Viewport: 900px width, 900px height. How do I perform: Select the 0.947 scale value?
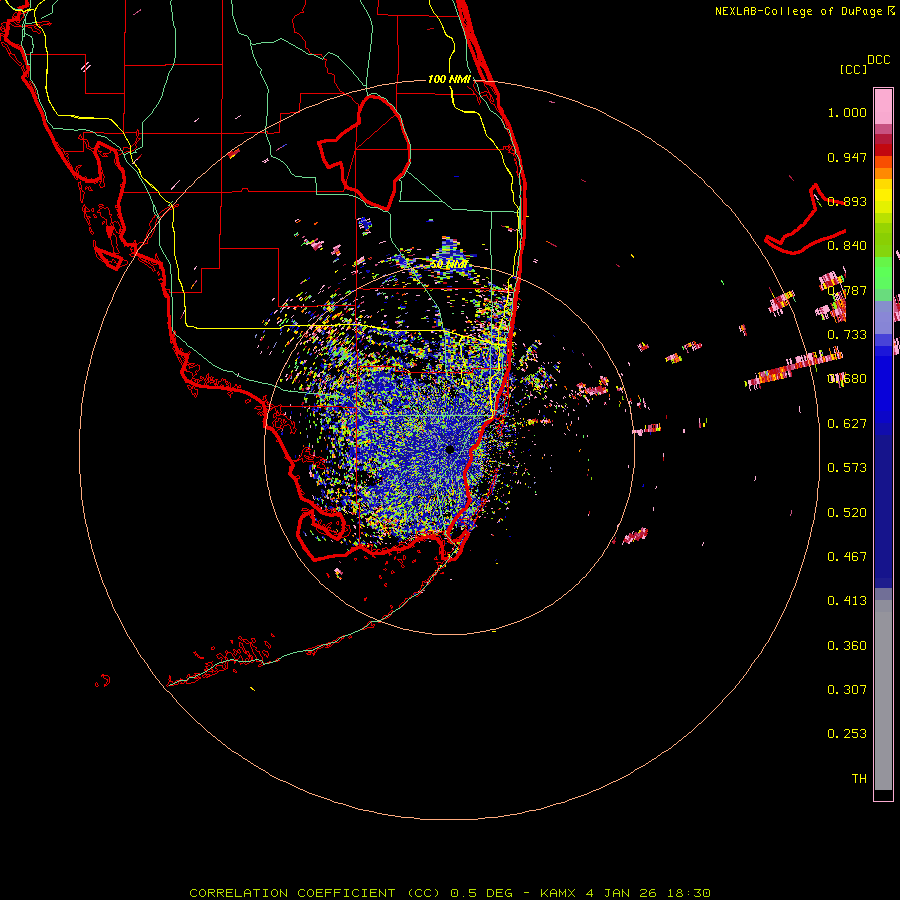click(x=847, y=157)
